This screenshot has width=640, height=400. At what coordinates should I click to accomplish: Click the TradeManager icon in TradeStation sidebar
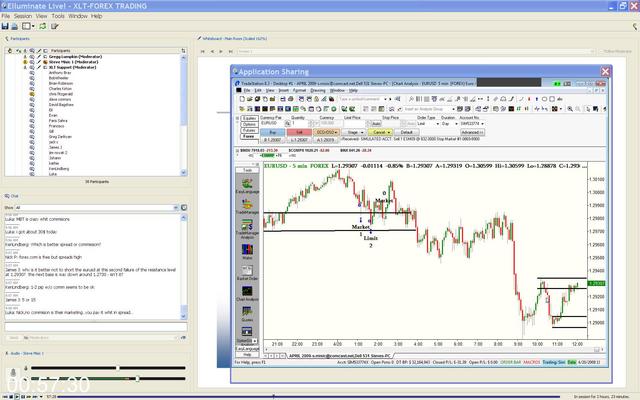(x=247, y=204)
